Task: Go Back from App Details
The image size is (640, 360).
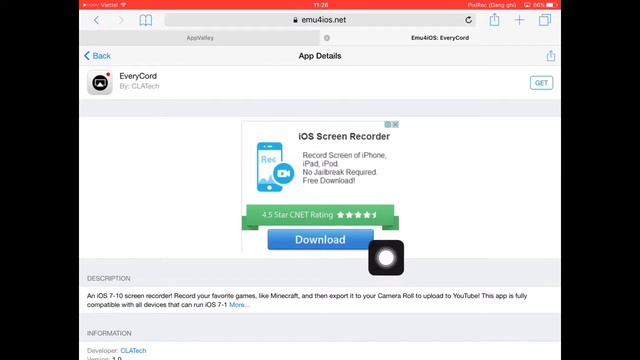Action: (97, 56)
